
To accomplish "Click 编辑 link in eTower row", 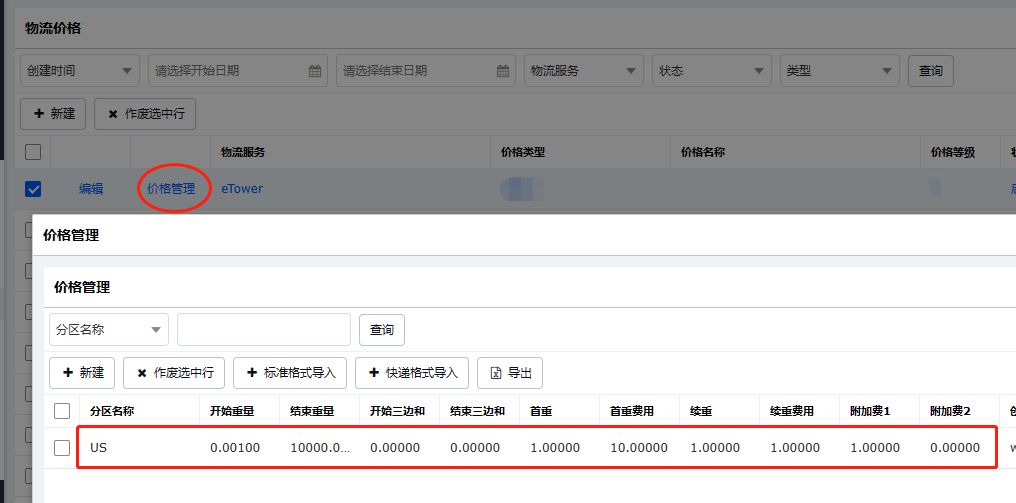I will (x=91, y=189).
